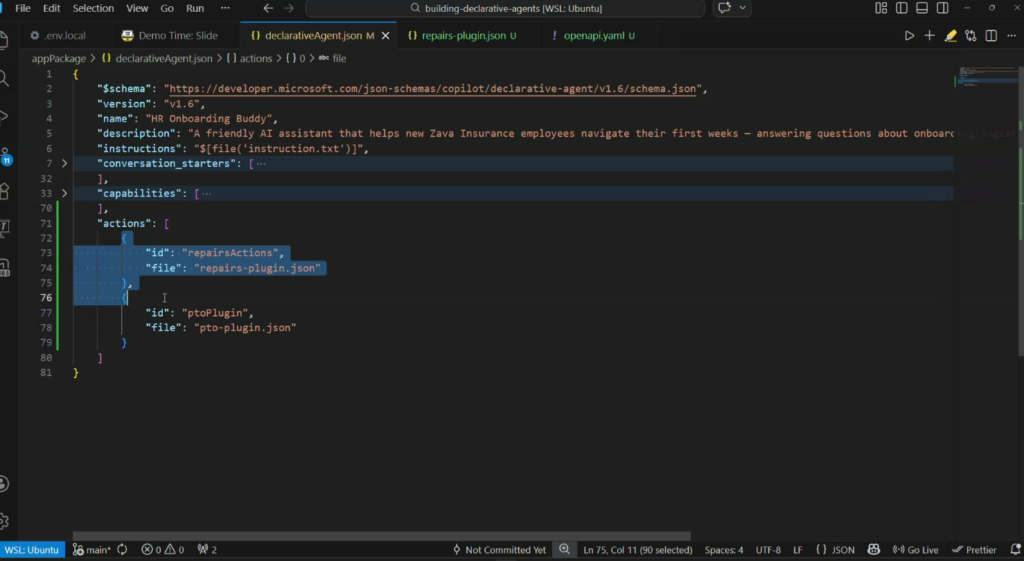Click the sync changes icon in status bar
1024x561 pixels.
point(123,550)
